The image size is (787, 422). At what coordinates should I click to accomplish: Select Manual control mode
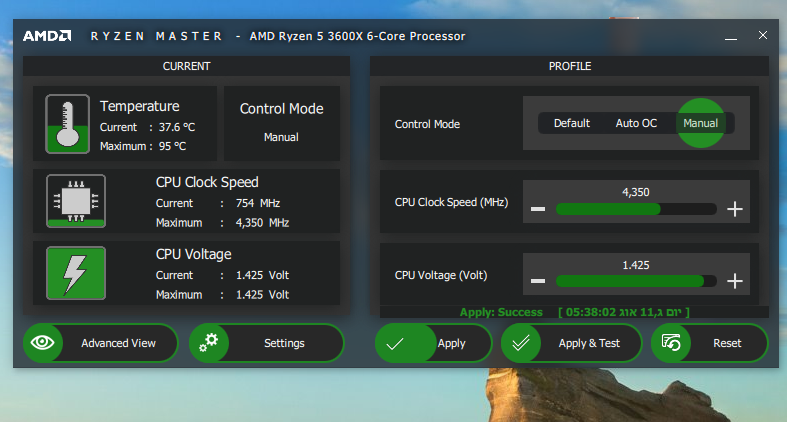point(701,123)
